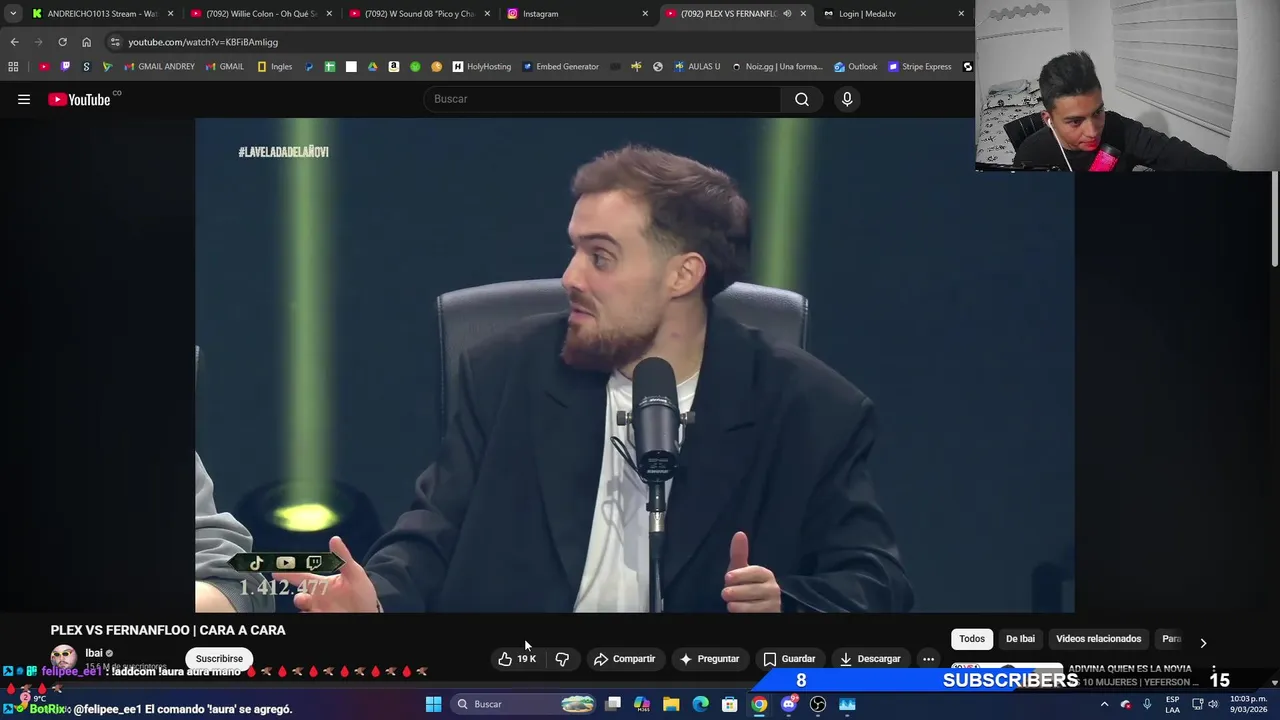Viewport: 1280px width, 720px height.
Task: Open the HolyHosting bookmark
Action: pyautogui.click(x=482, y=67)
